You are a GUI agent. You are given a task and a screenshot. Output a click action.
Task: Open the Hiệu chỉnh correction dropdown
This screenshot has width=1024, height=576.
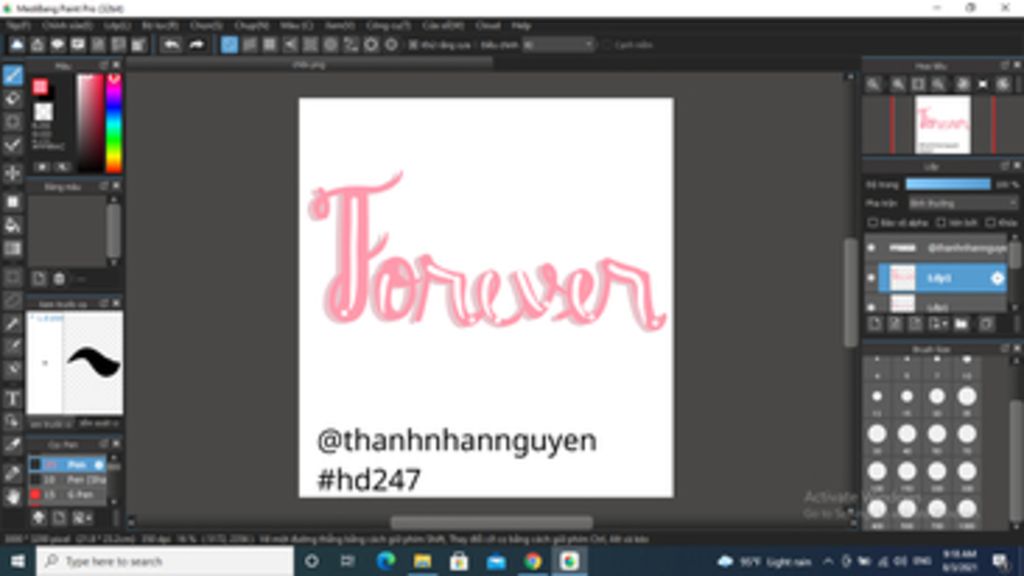558,44
